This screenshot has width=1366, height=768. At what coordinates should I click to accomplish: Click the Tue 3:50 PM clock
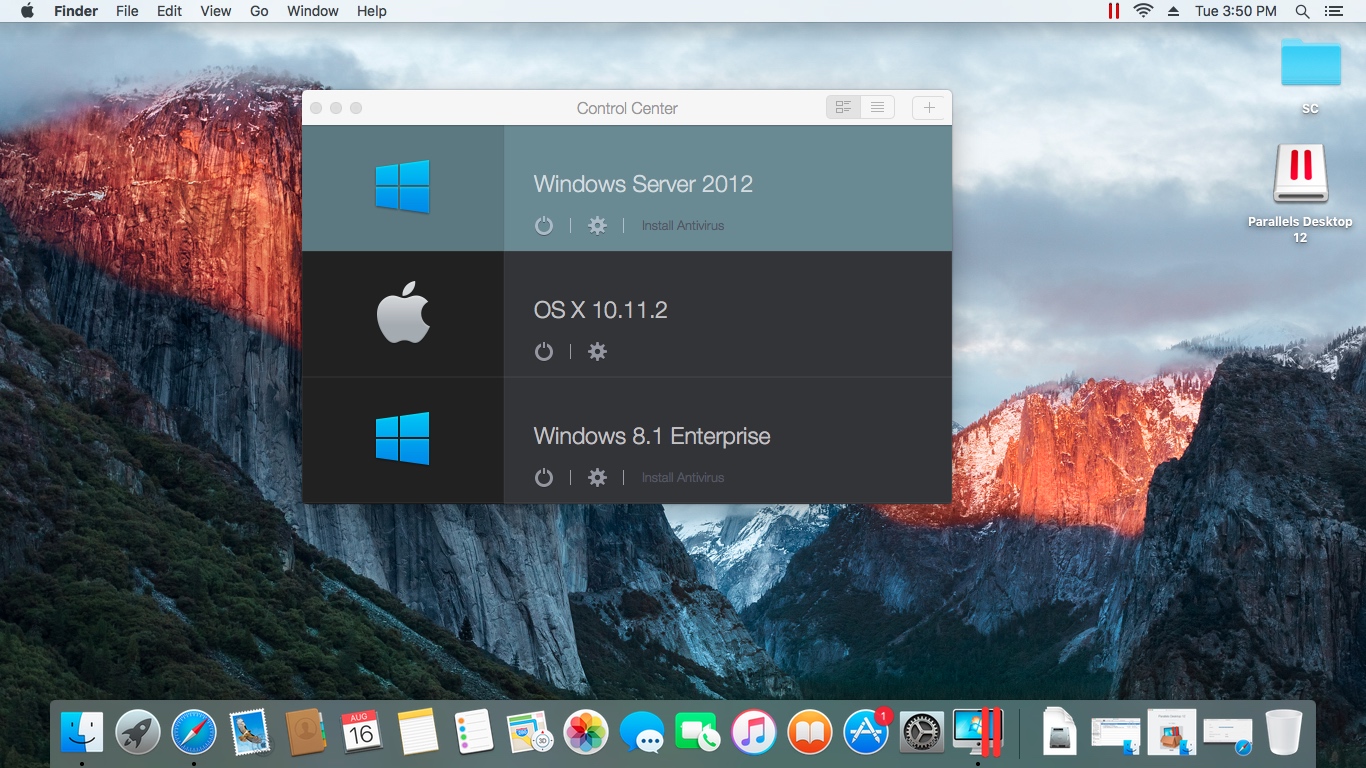(x=1236, y=11)
